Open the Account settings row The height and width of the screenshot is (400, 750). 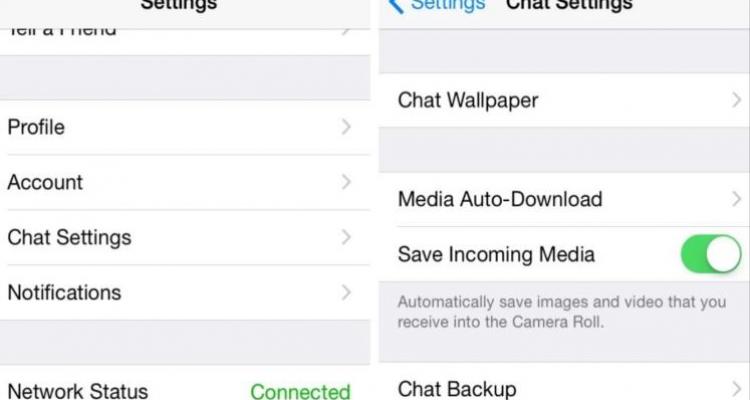(x=185, y=182)
